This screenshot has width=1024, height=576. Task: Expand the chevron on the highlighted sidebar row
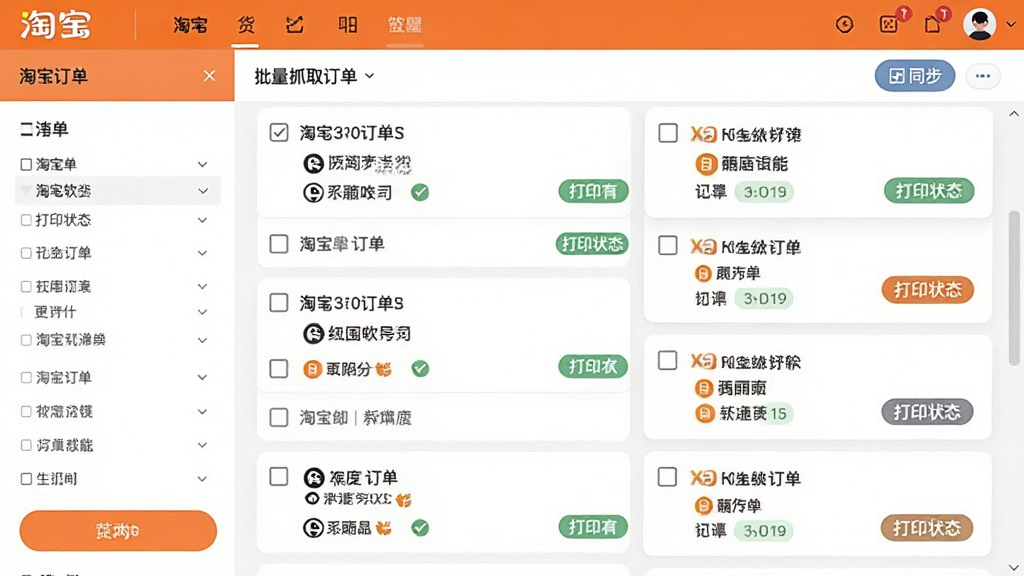(x=202, y=191)
